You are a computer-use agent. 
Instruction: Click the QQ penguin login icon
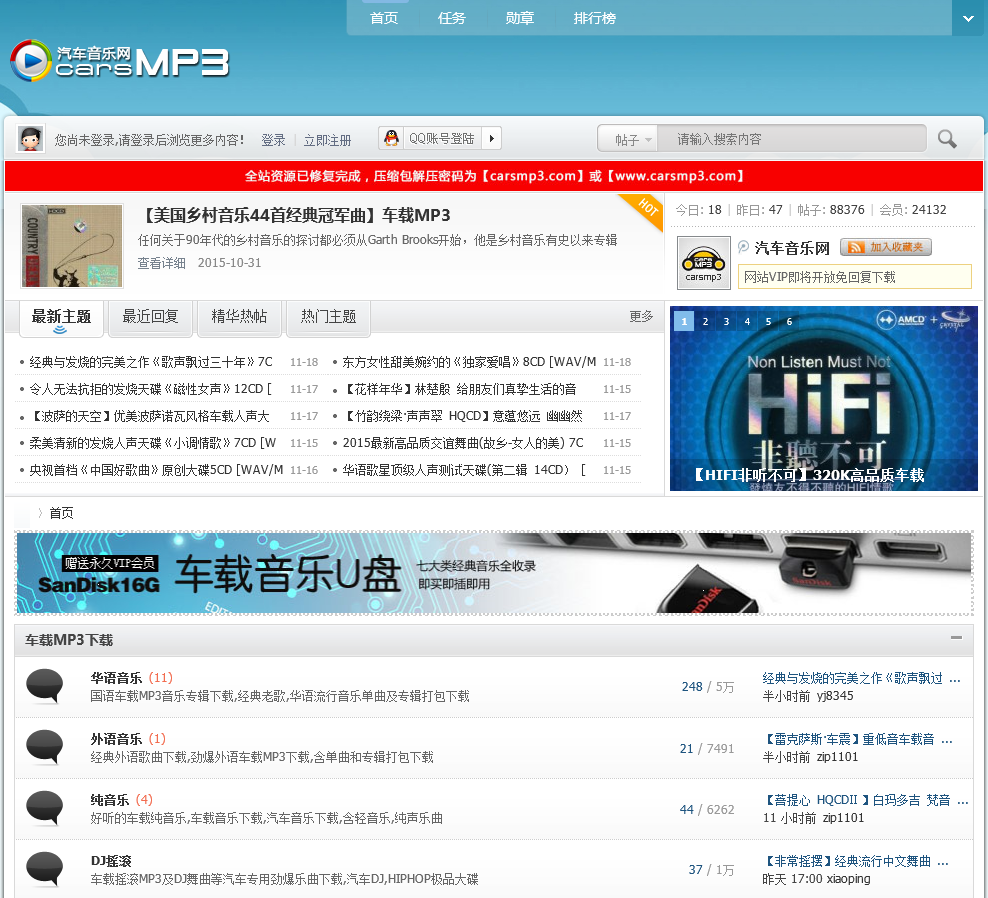pos(391,138)
